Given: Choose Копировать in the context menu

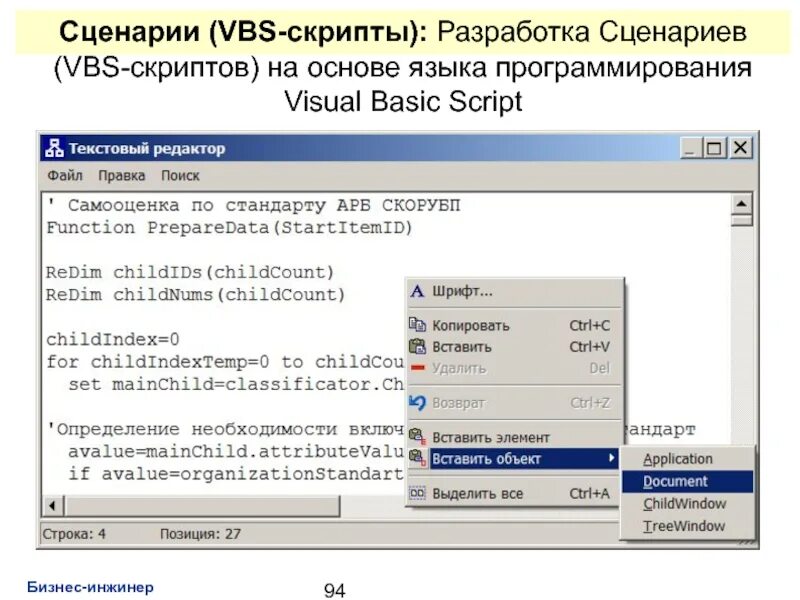Looking at the screenshot, I should pos(515,325).
